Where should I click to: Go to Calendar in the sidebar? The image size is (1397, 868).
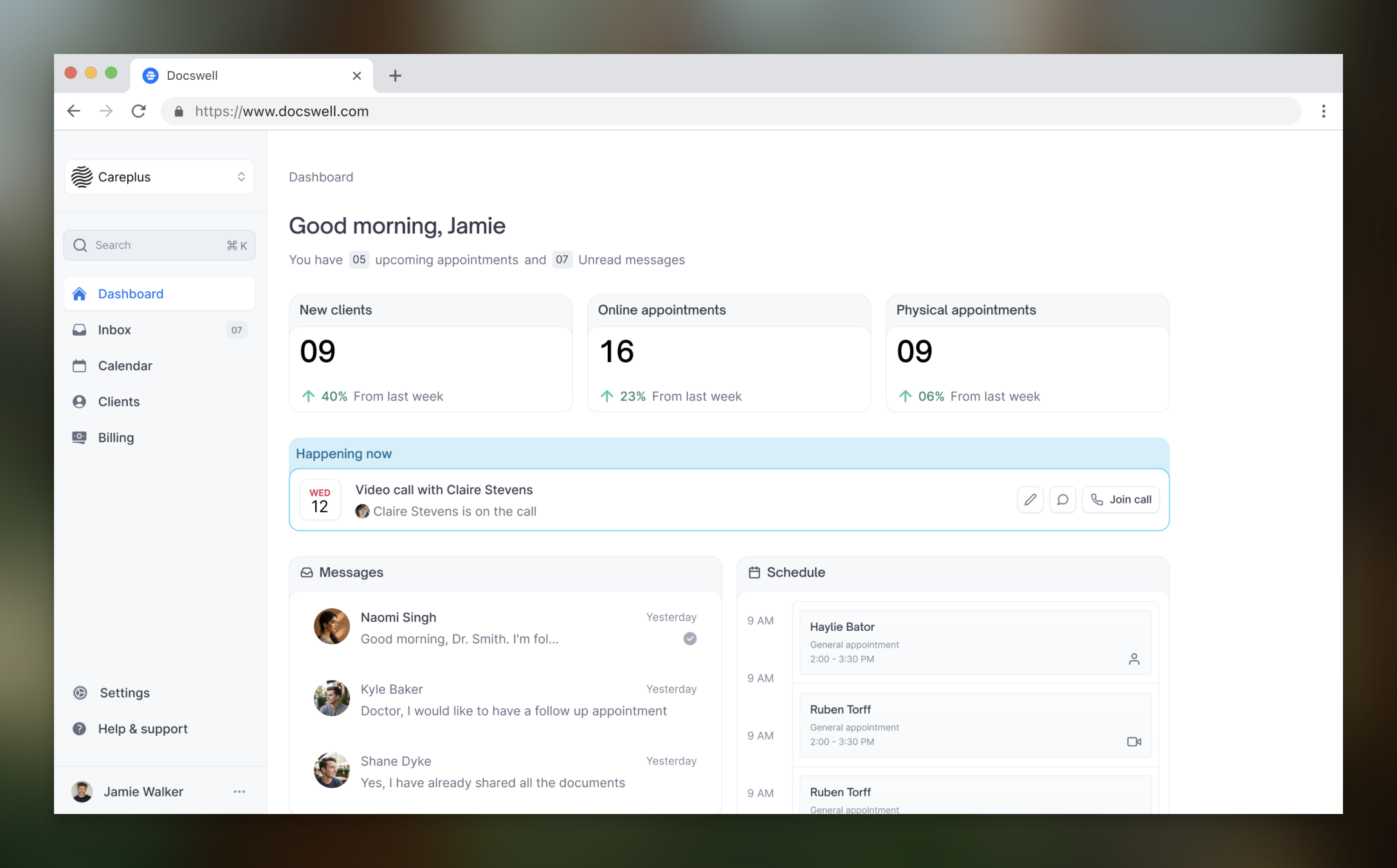[x=160, y=366]
